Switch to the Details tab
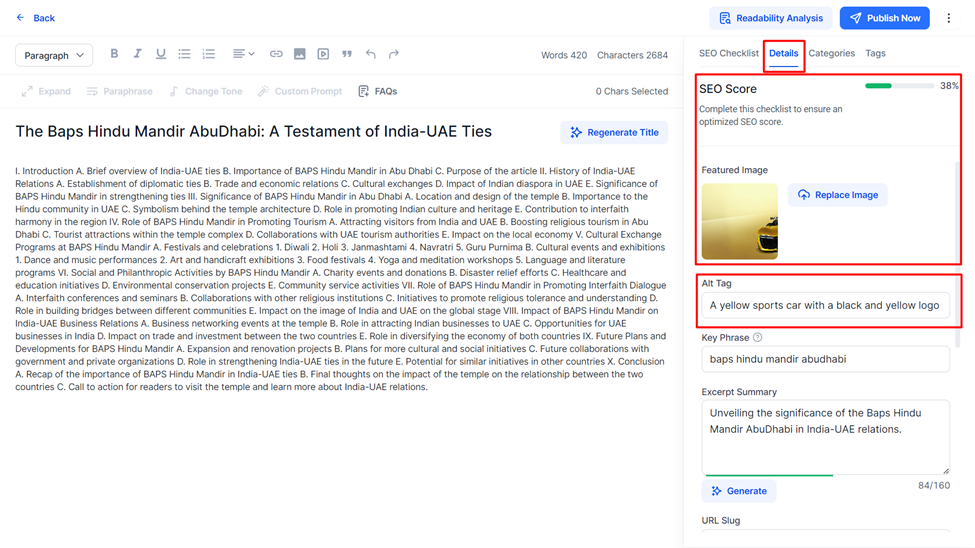This screenshot has height=548, width=975. point(783,53)
